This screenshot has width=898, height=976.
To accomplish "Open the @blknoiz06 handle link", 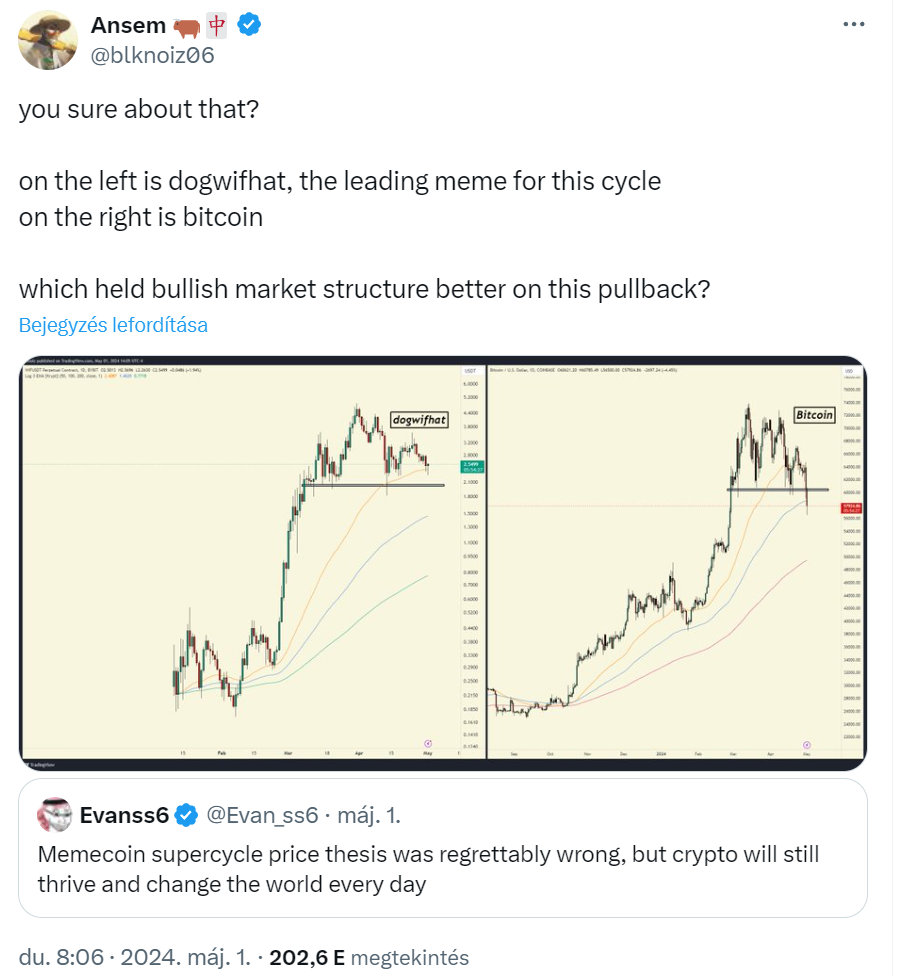I will [152, 55].
